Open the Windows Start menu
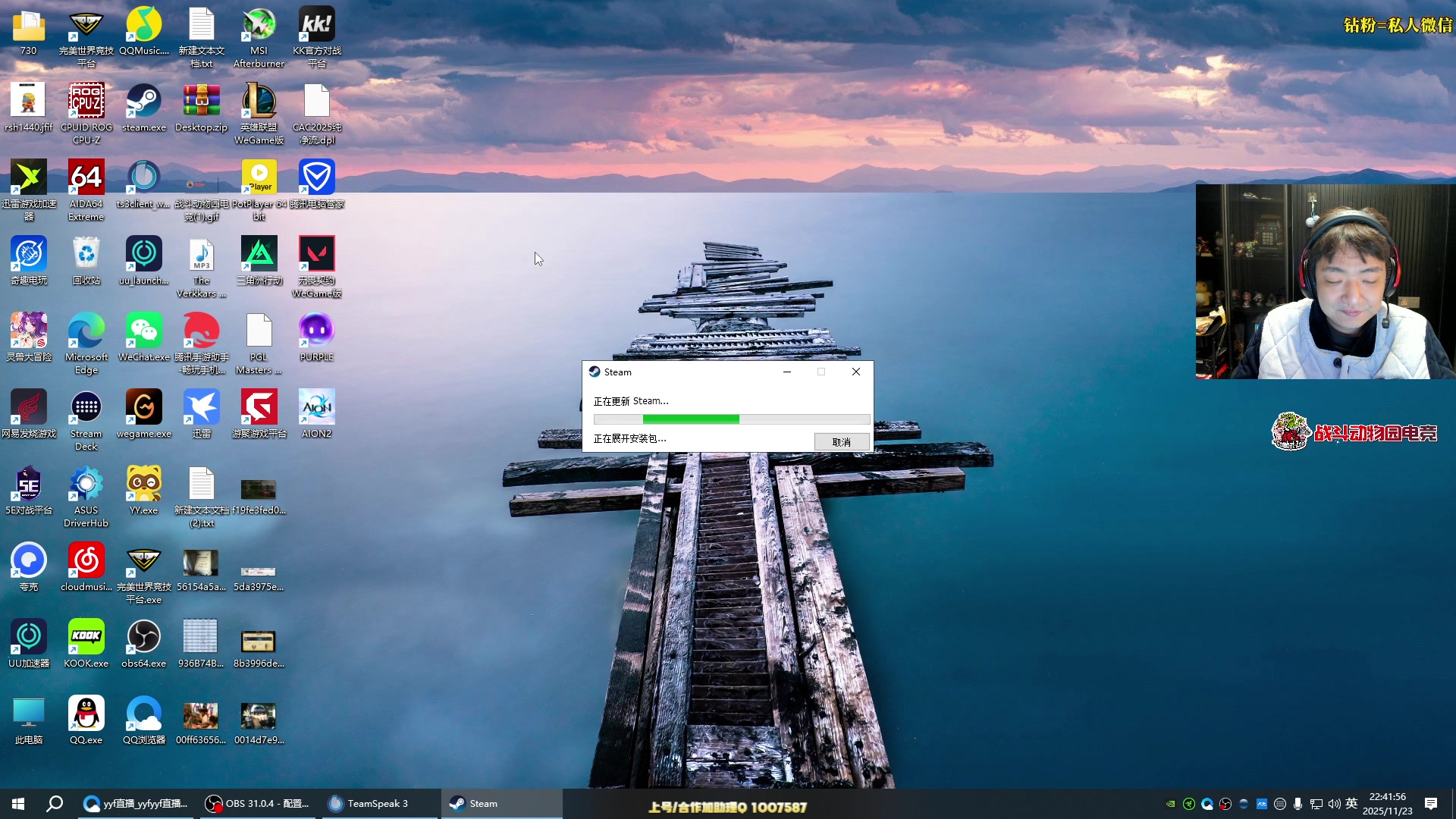This screenshot has width=1456, height=819. pyautogui.click(x=18, y=804)
